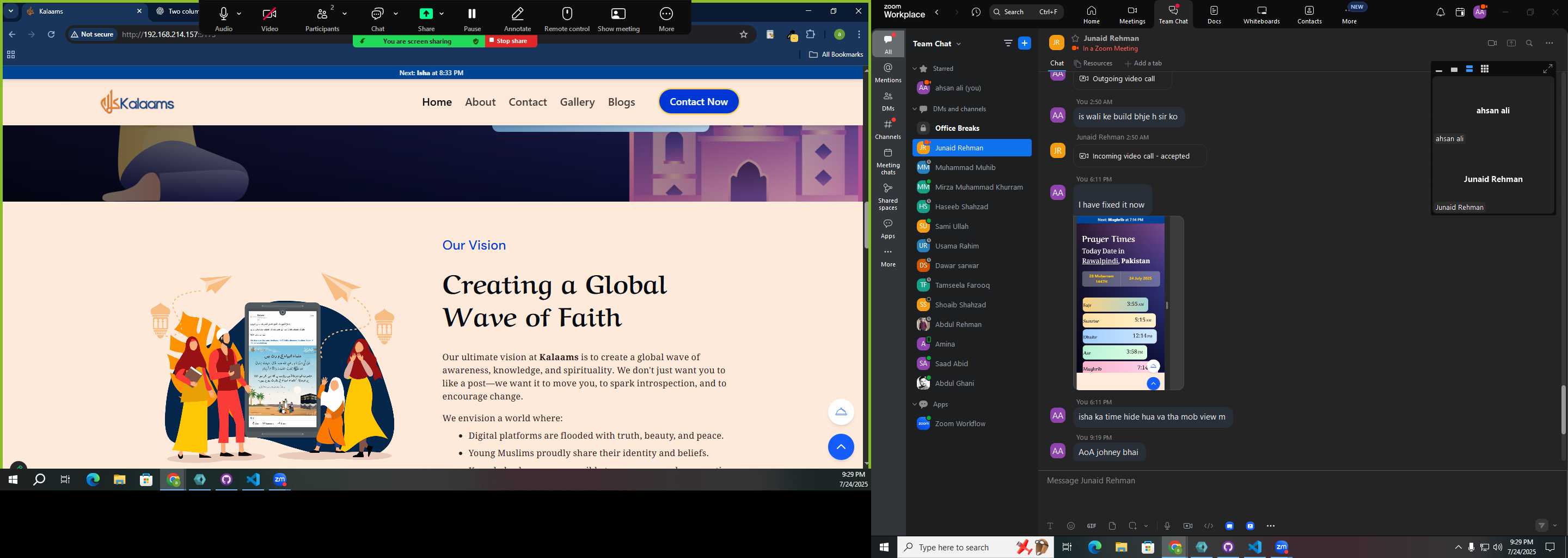
Task: Click the blue new chat plus button
Action: coord(1025,43)
